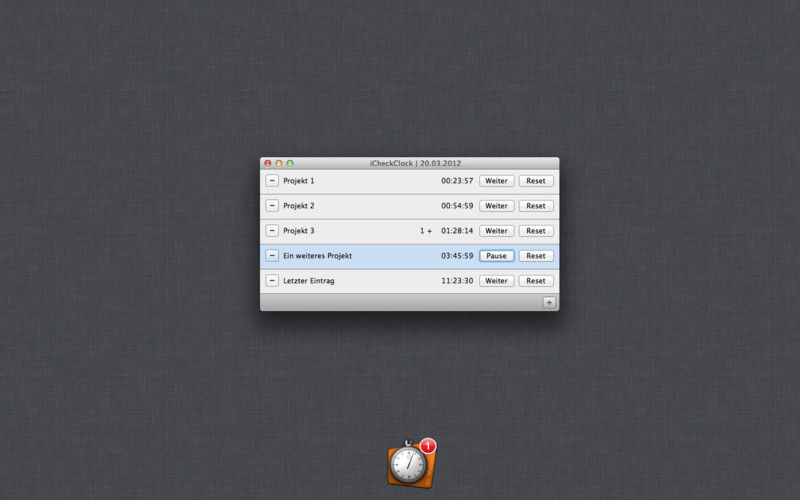
Task: Add a new entry with the plus button
Action: [549, 303]
